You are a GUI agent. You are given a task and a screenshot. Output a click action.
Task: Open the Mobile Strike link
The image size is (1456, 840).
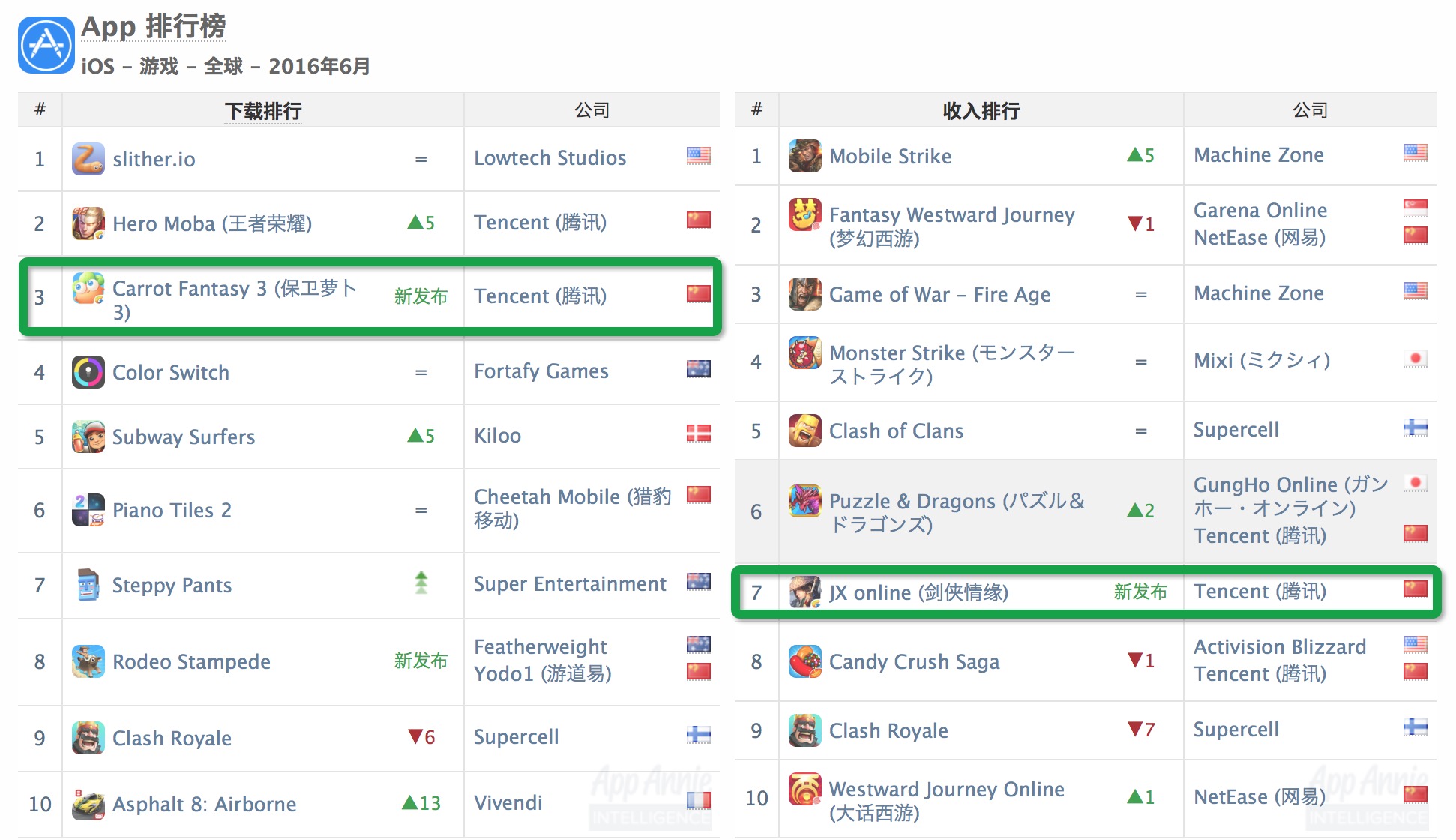[891, 156]
